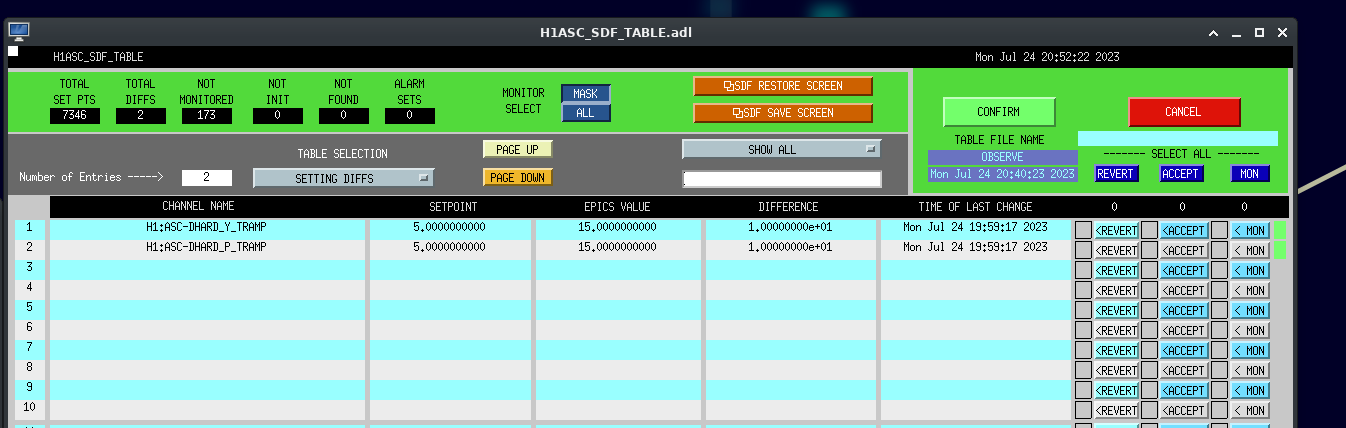Open the SETTING DIFFS table selection dropdown

coord(343,178)
